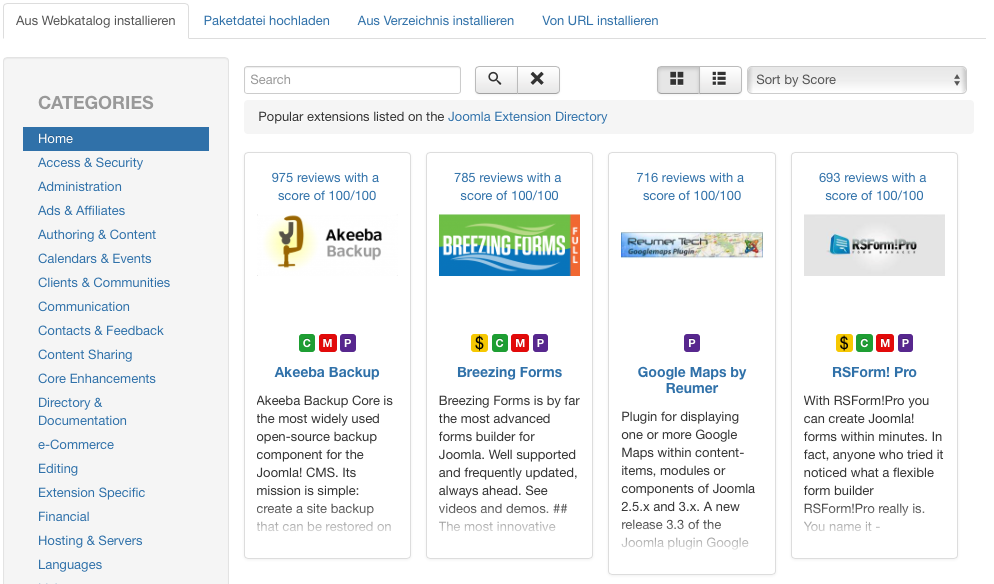This screenshot has height=584, width=994.
Task: Click red M badge on Breezing Forms
Action: [520, 343]
